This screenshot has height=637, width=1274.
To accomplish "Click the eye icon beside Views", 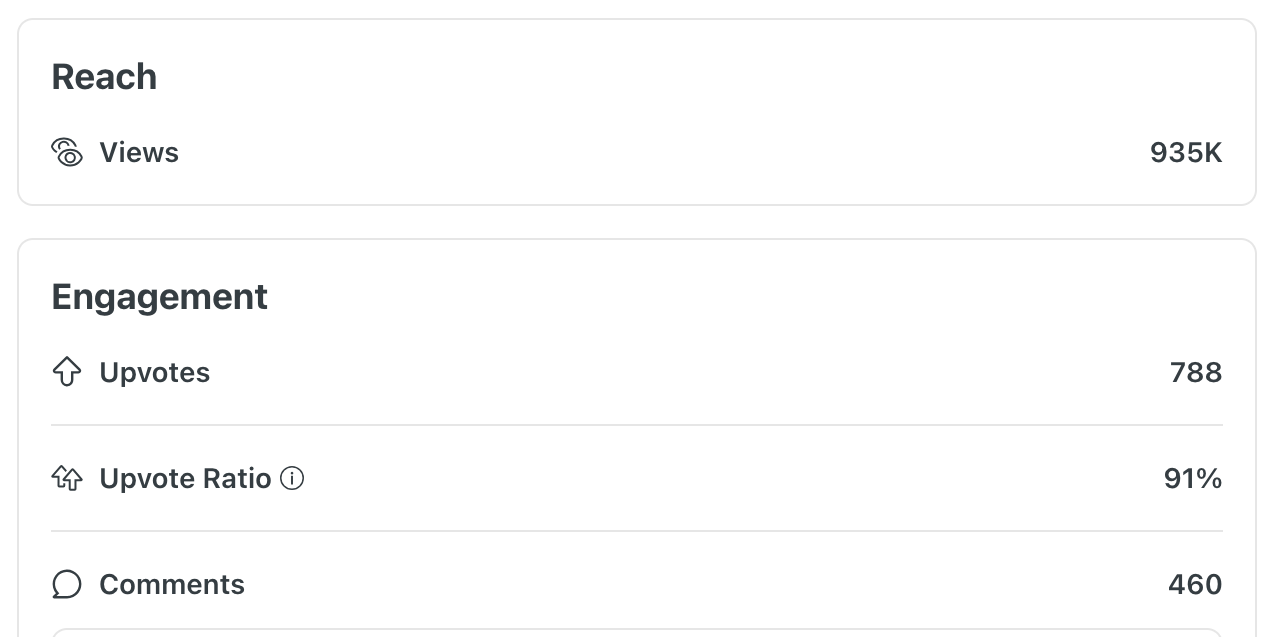I will tap(67, 153).
